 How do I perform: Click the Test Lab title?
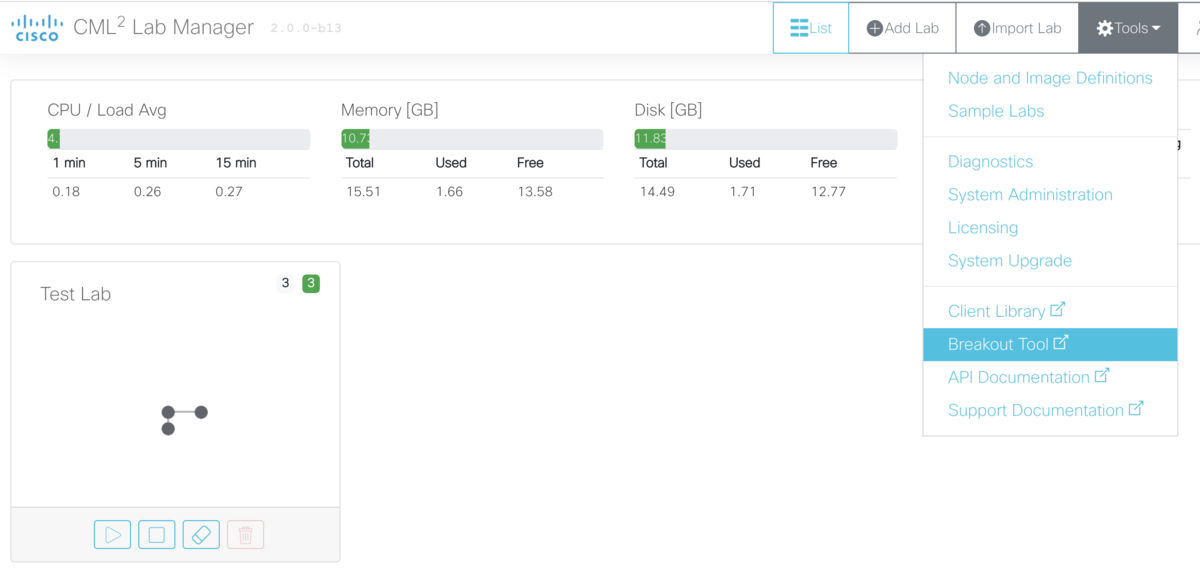pos(76,294)
